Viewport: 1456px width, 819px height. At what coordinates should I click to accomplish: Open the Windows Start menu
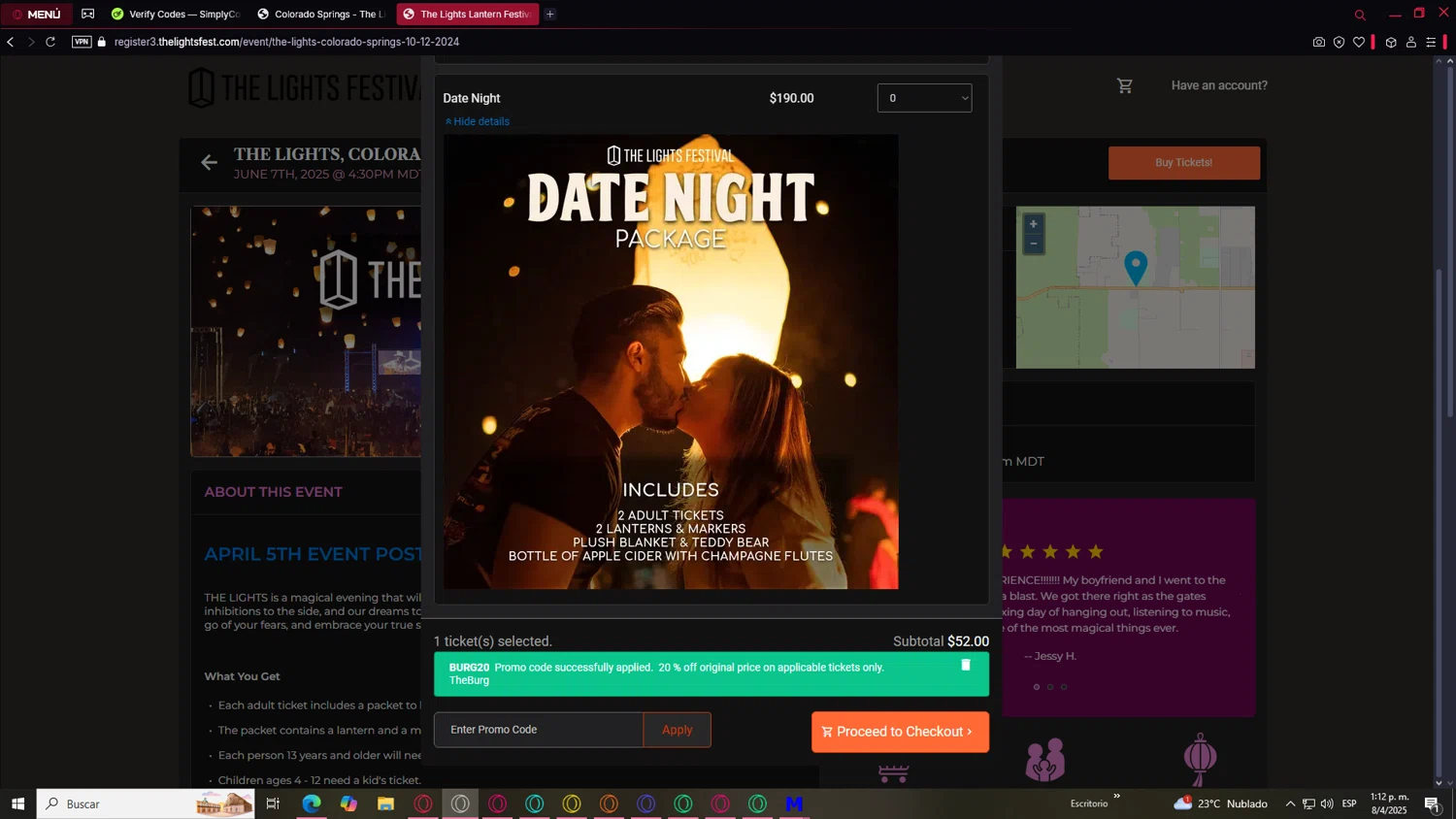pos(17,803)
